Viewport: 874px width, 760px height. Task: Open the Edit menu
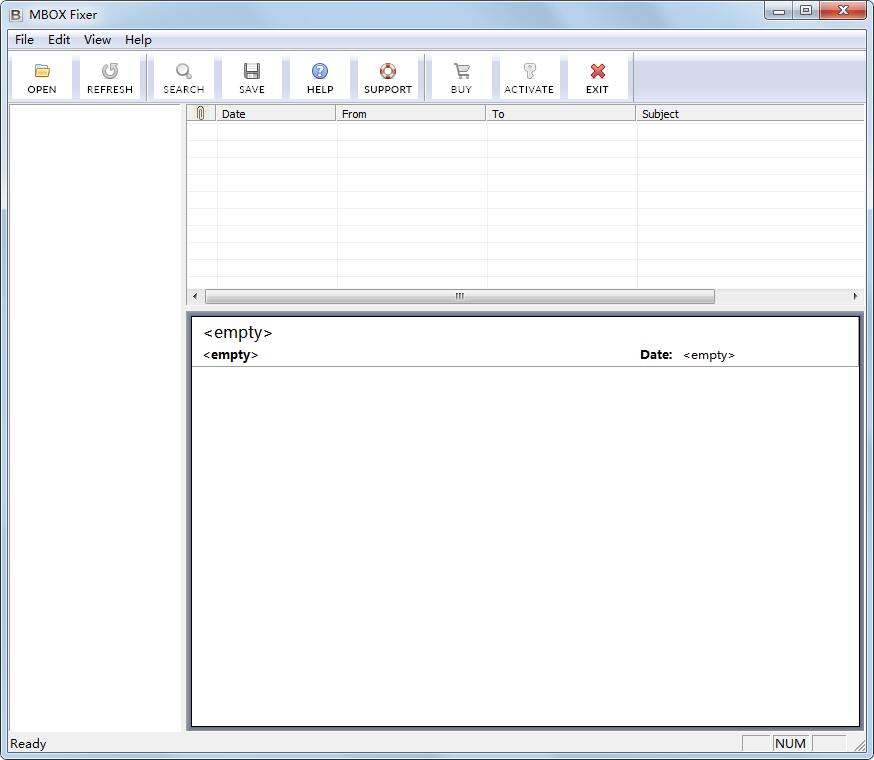point(58,39)
